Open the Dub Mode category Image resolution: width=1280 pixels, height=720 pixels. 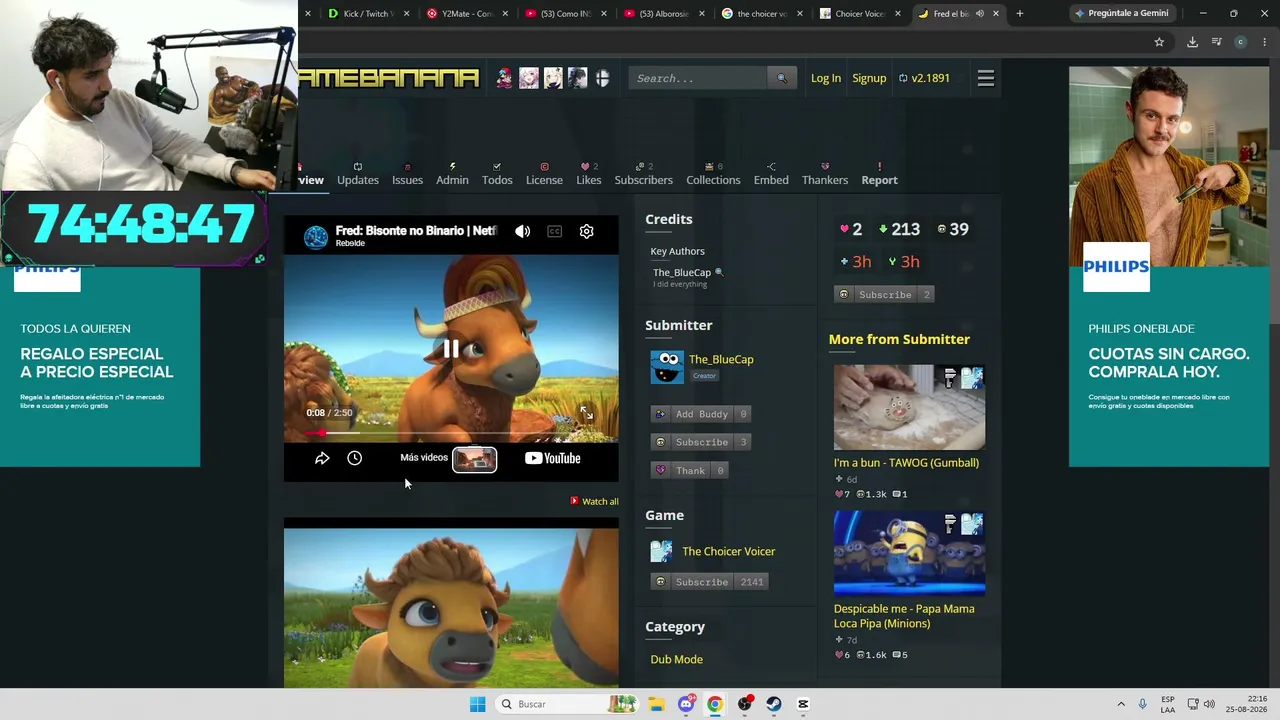click(677, 659)
